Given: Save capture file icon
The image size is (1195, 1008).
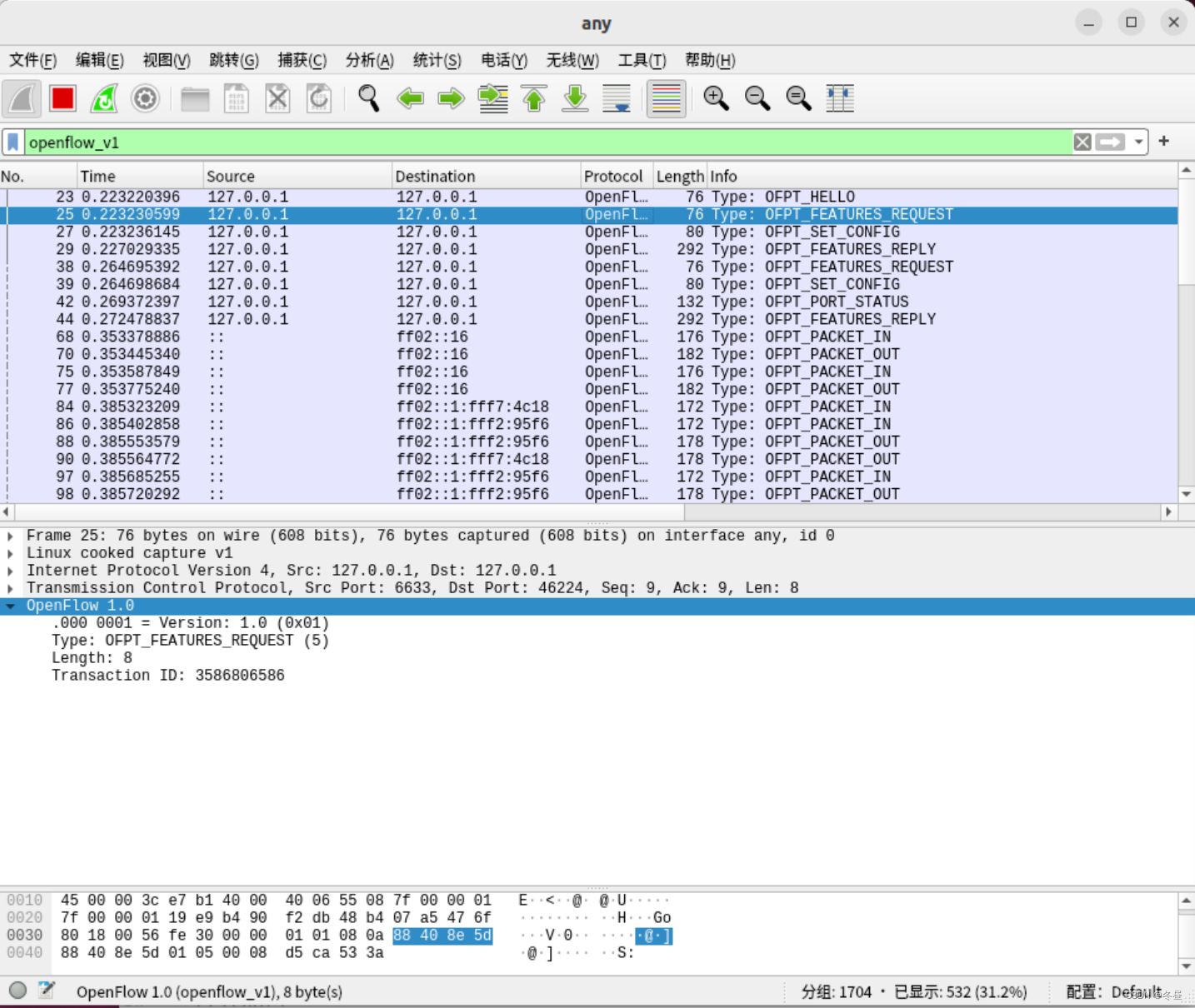Looking at the screenshot, I should (237, 99).
